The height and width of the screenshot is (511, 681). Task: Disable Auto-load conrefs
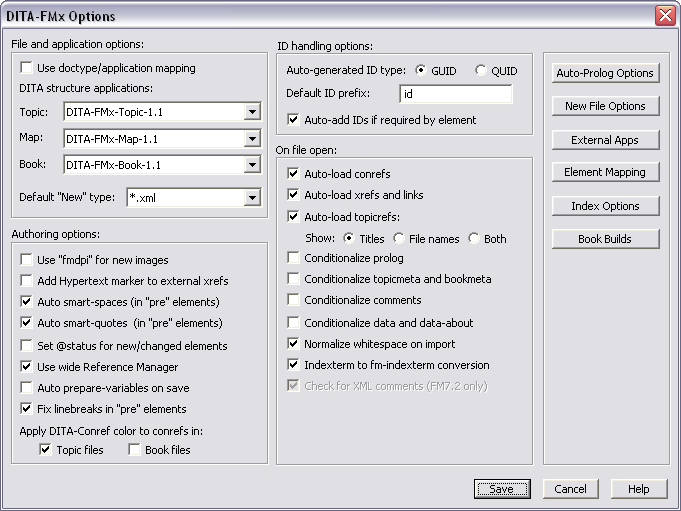pyautogui.click(x=293, y=174)
